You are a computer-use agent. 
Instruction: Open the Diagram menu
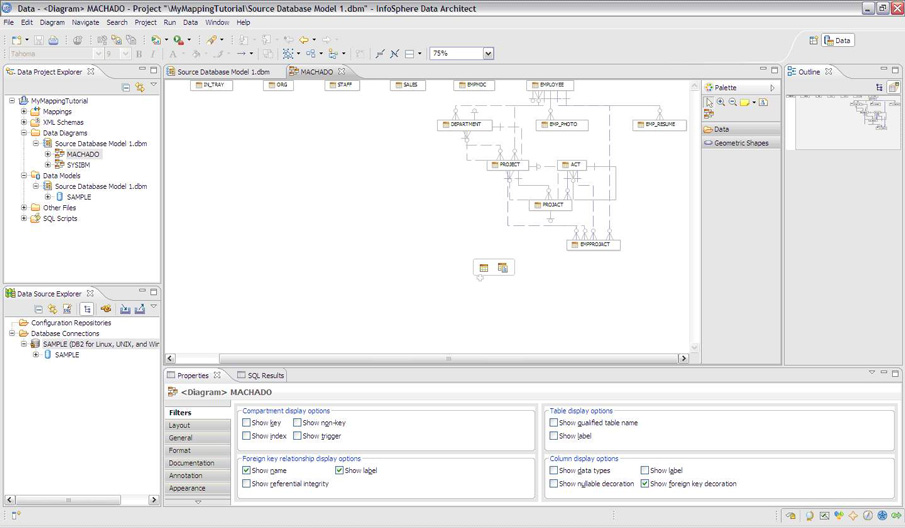point(52,23)
